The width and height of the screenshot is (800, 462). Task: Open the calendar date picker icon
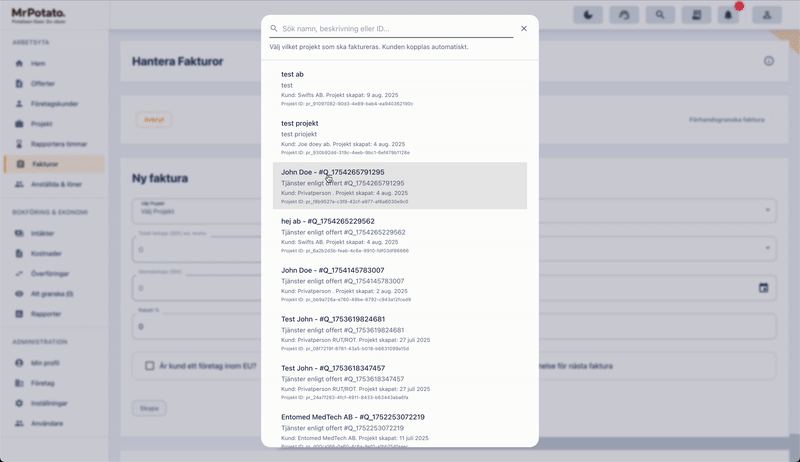(763, 288)
